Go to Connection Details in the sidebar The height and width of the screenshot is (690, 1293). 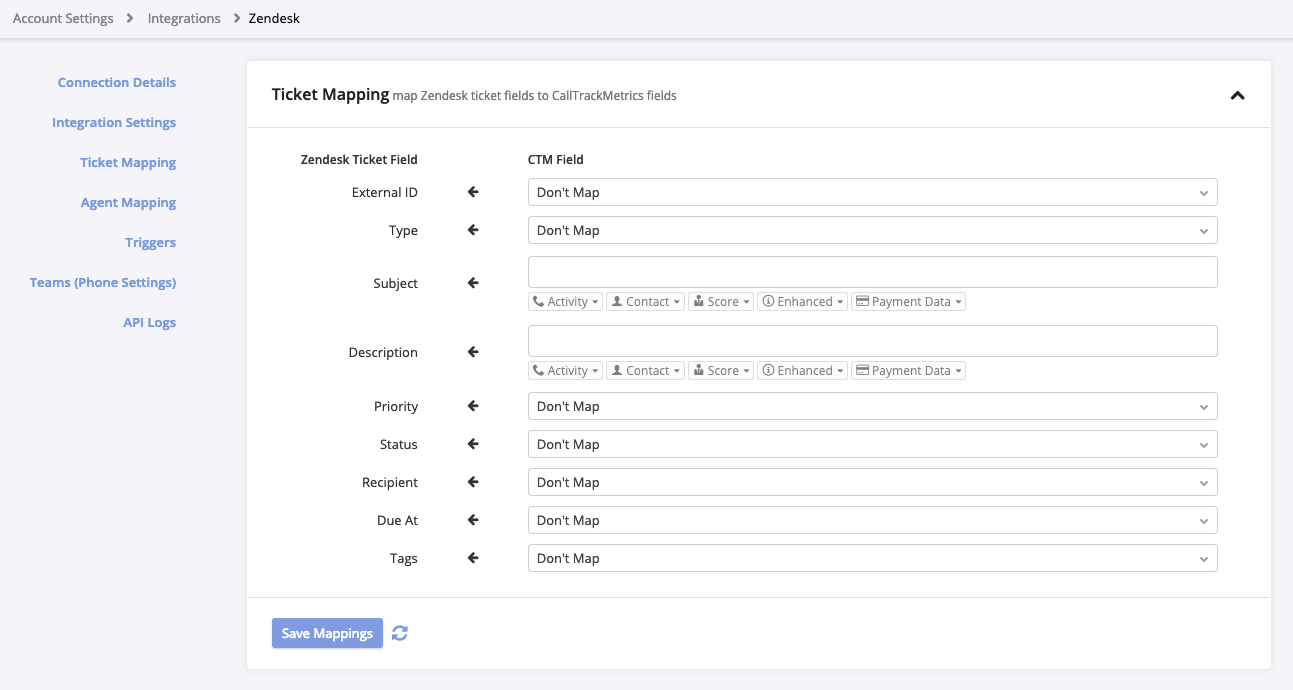117,82
